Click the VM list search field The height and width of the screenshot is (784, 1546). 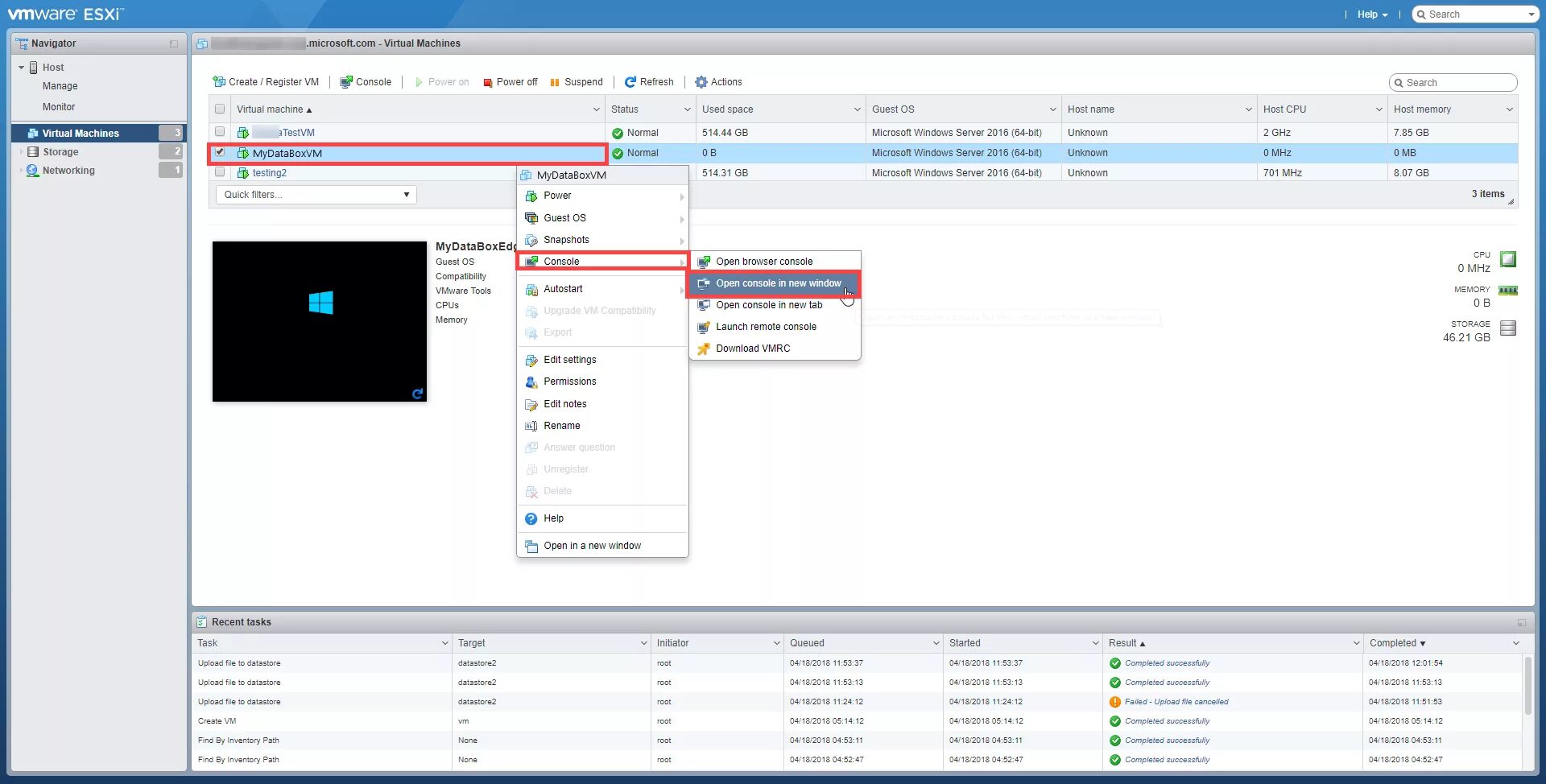pyautogui.click(x=1453, y=83)
